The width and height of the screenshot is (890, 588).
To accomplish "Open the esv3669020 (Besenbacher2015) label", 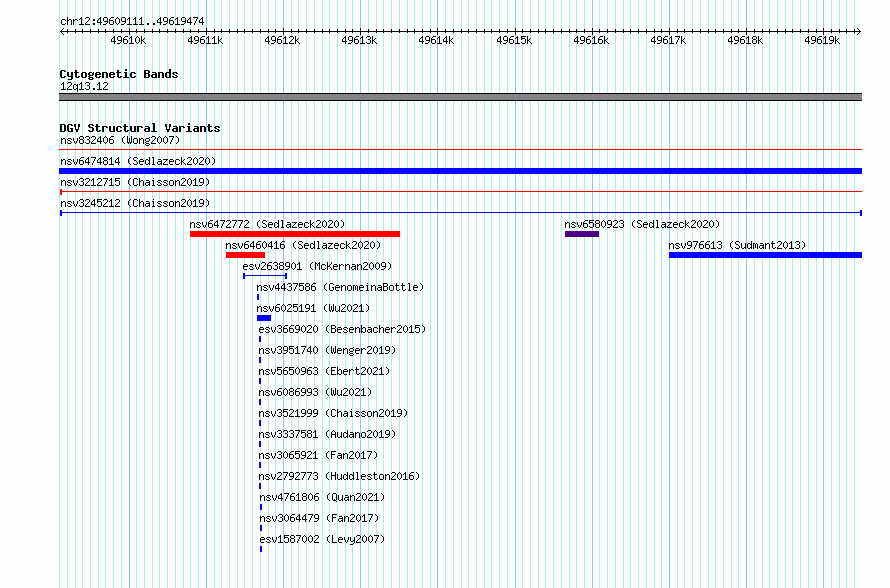I will (x=342, y=329).
